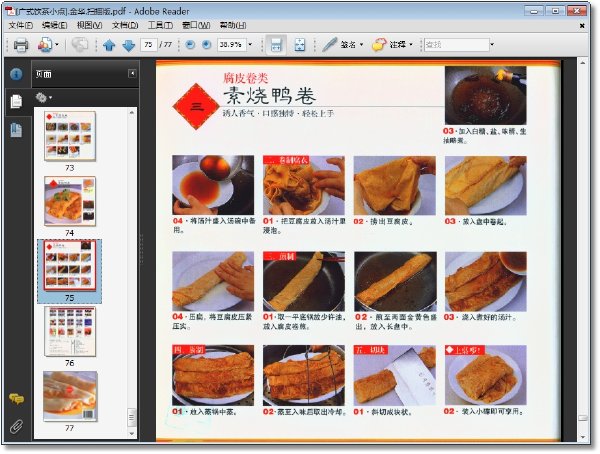600x454 pixels.
Task: Open the Window (窗口) menu
Action: (x=196, y=25)
